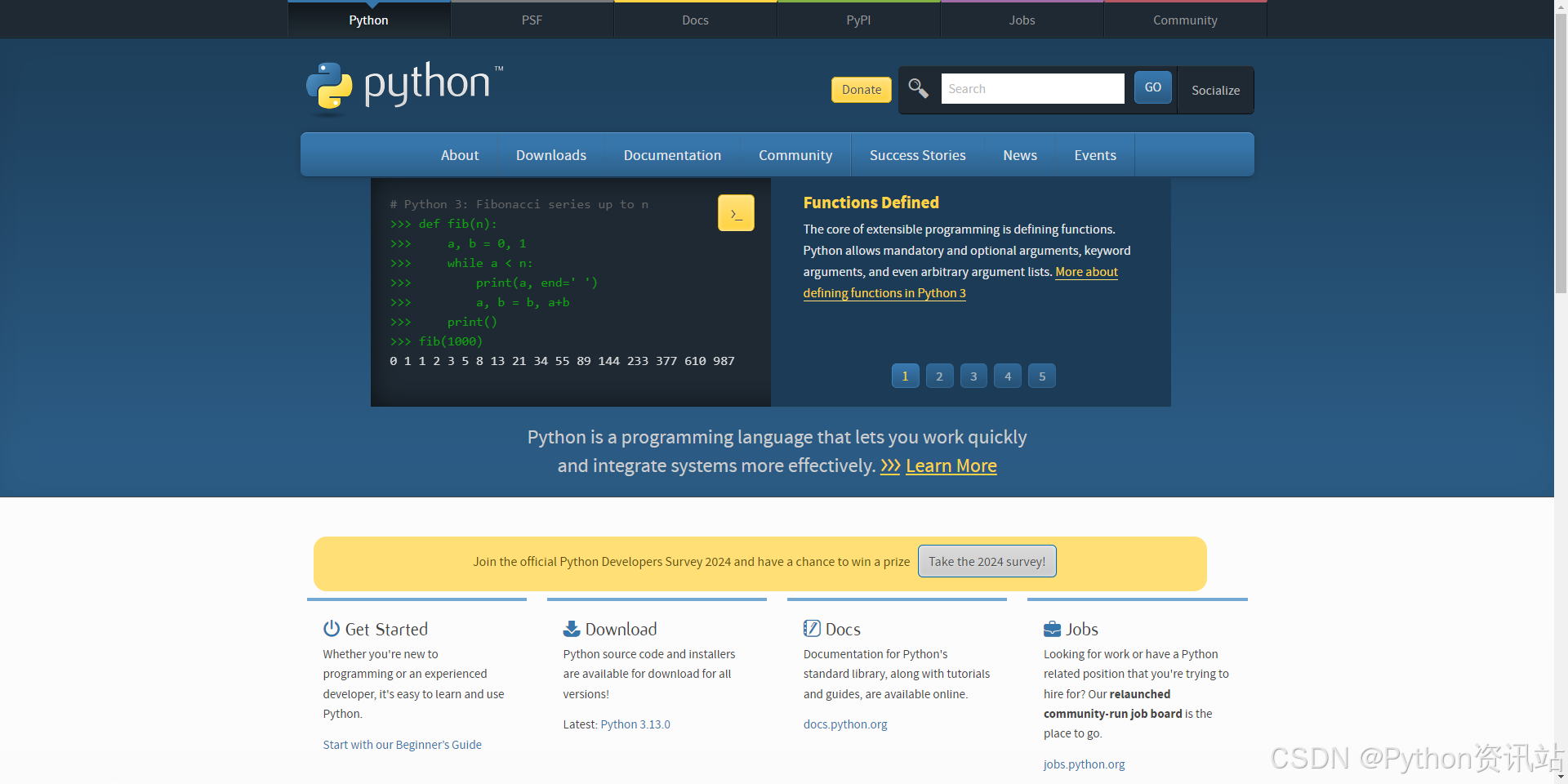Open the Socialize dropdown

[1215, 90]
